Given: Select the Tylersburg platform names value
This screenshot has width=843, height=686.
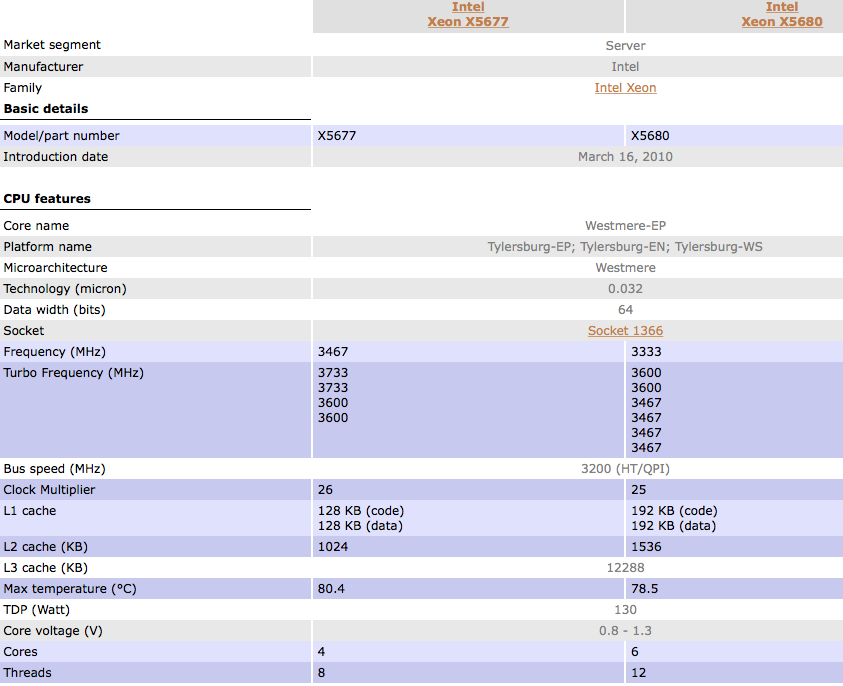Looking at the screenshot, I should click(x=625, y=247).
